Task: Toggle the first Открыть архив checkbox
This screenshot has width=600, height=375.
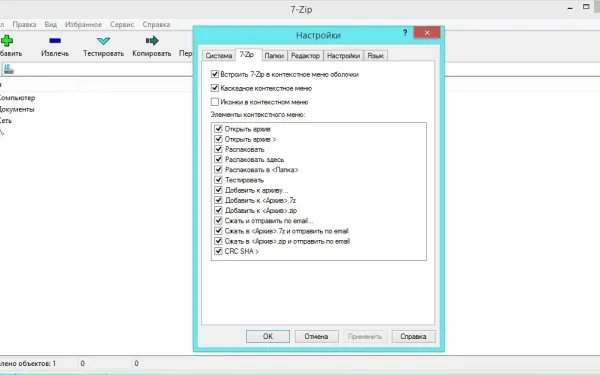Action: [218, 129]
